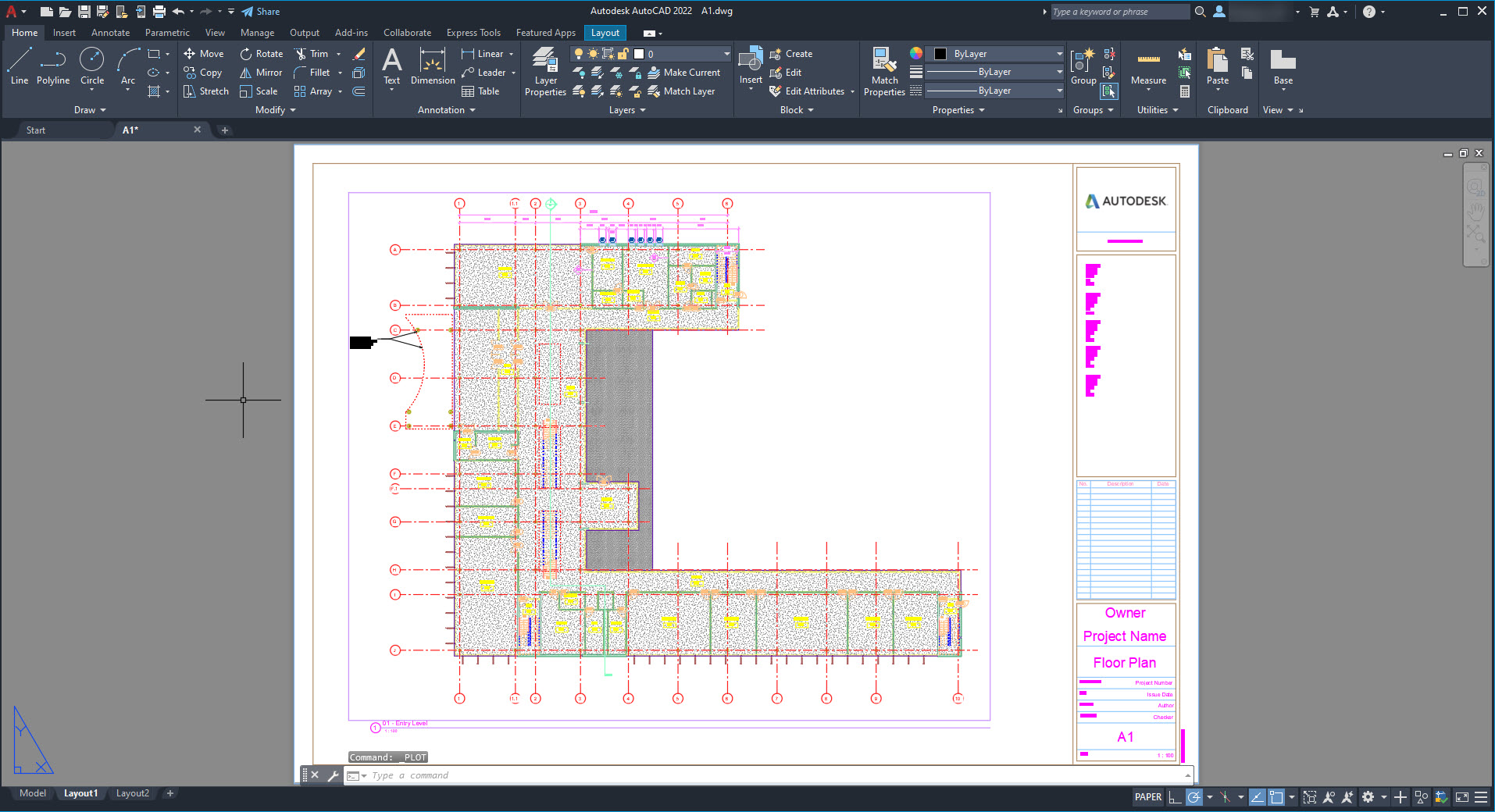The width and height of the screenshot is (1495, 812).
Task: Activate the Circle tool
Action: [91, 62]
